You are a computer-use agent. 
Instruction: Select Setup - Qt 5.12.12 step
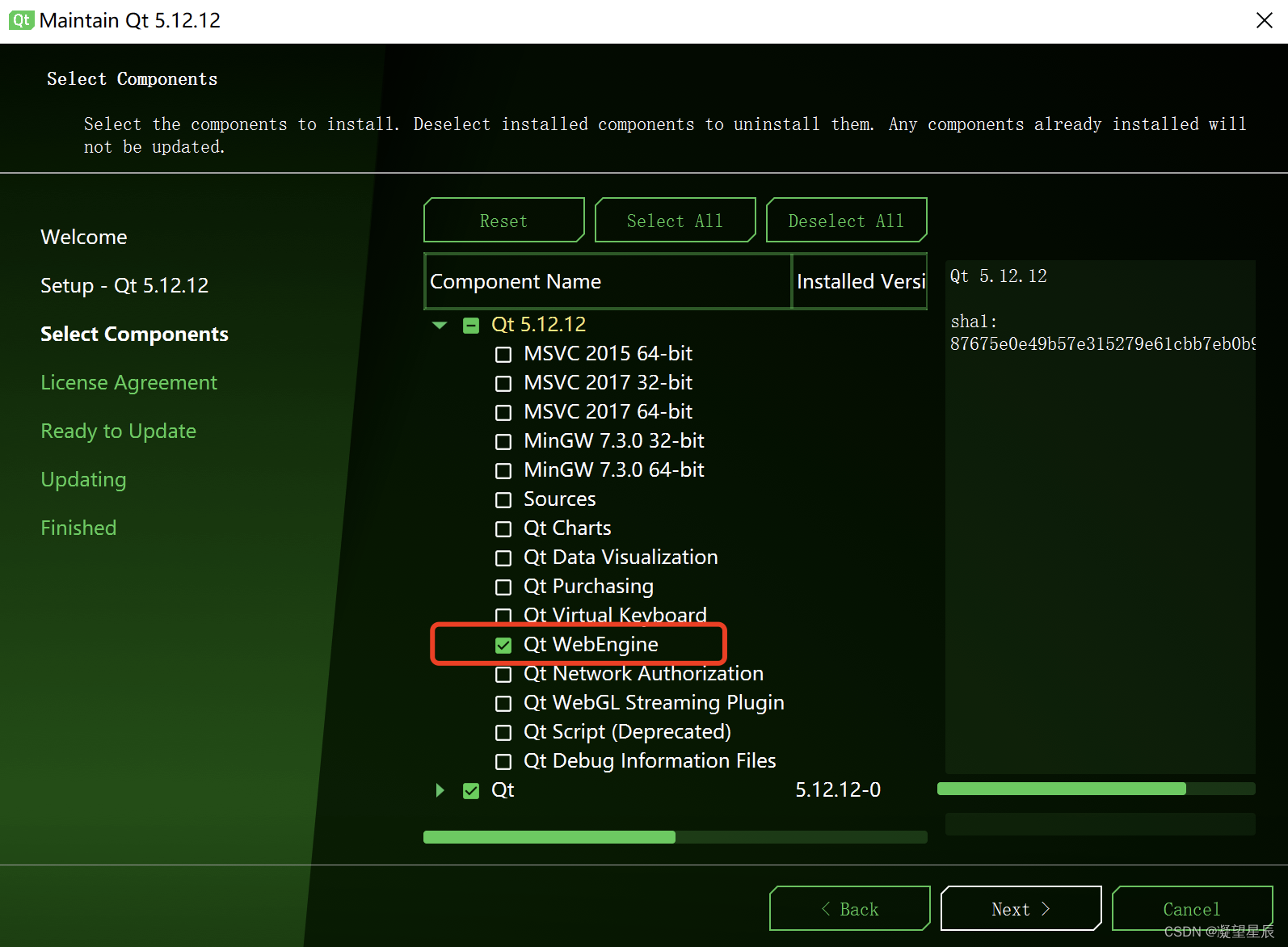(x=124, y=285)
